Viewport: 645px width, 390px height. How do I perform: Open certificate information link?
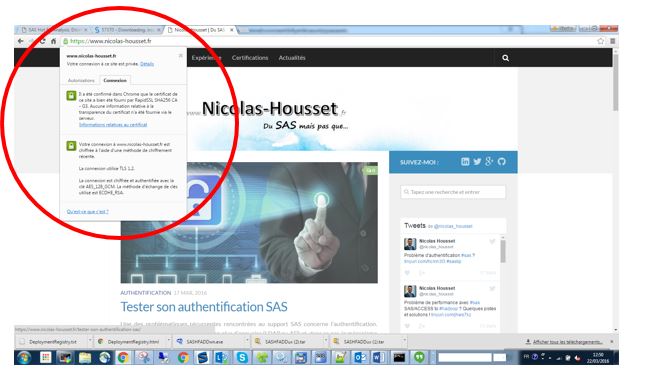[x=113, y=125]
